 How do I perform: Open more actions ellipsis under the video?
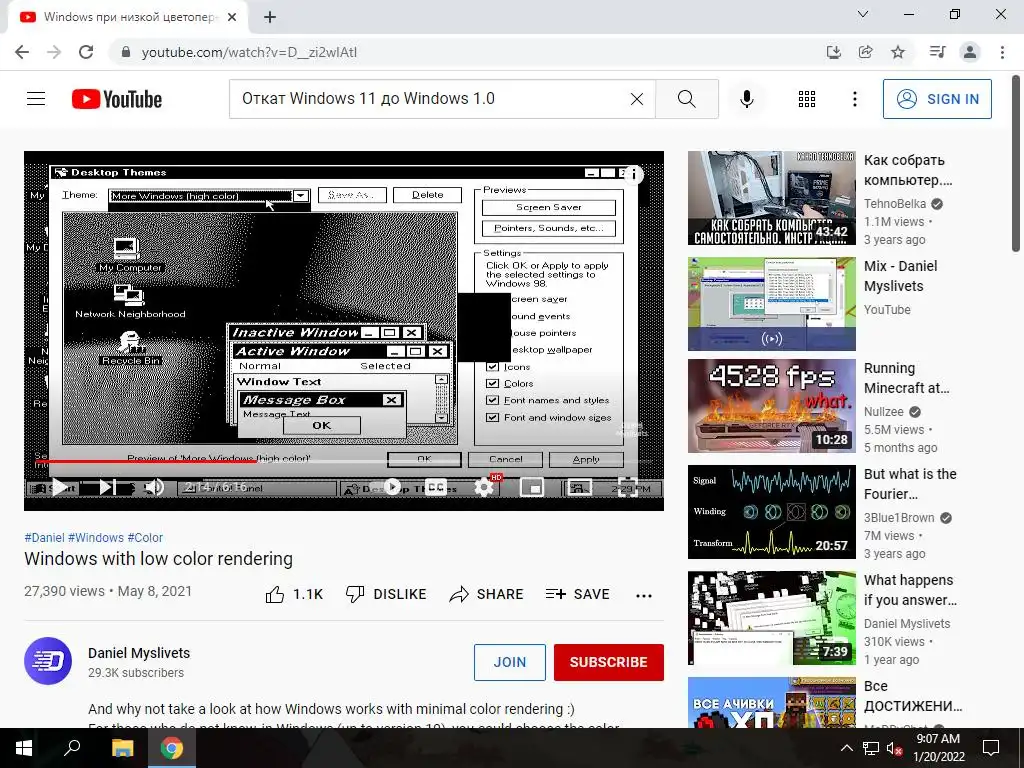click(644, 595)
